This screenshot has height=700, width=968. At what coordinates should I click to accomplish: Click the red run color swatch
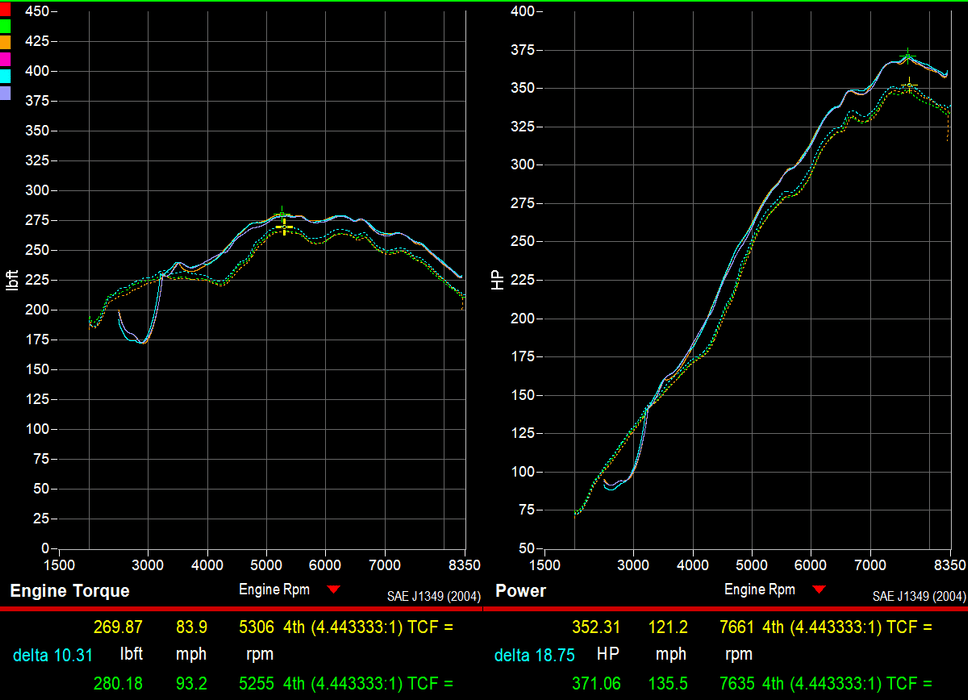[5, 9]
